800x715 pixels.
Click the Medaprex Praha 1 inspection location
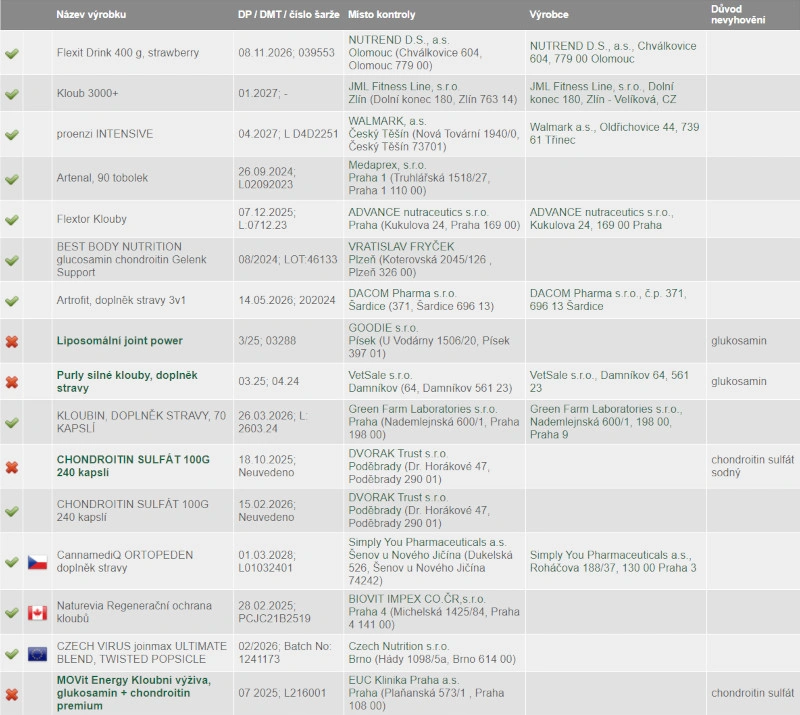[419, 178]
